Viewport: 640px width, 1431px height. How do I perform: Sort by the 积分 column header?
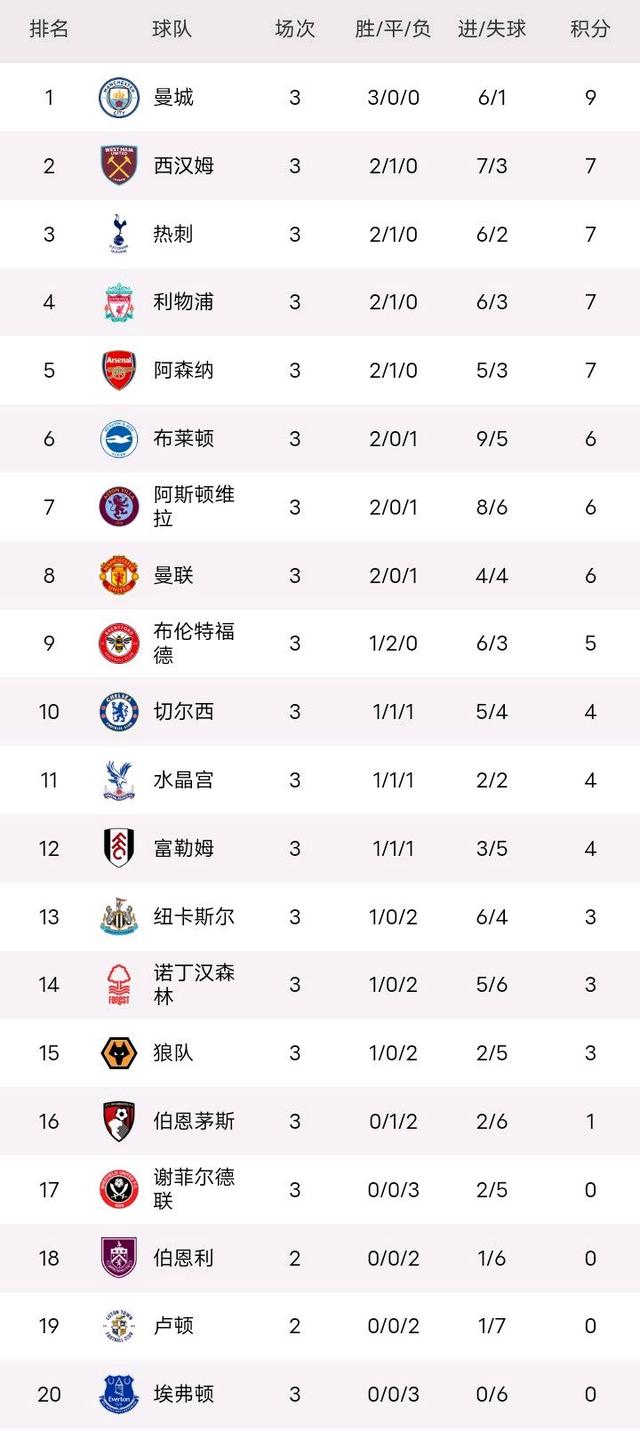(x=590, y=29)
